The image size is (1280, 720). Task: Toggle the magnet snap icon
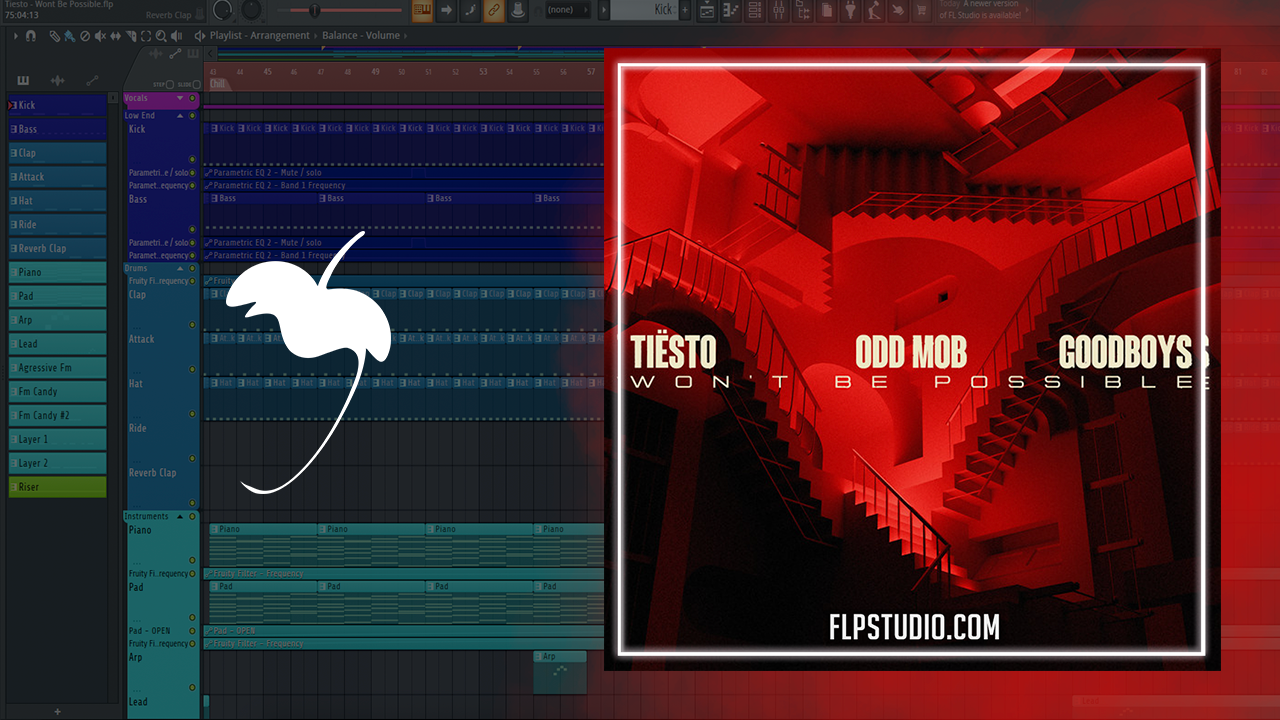(31, 36)
